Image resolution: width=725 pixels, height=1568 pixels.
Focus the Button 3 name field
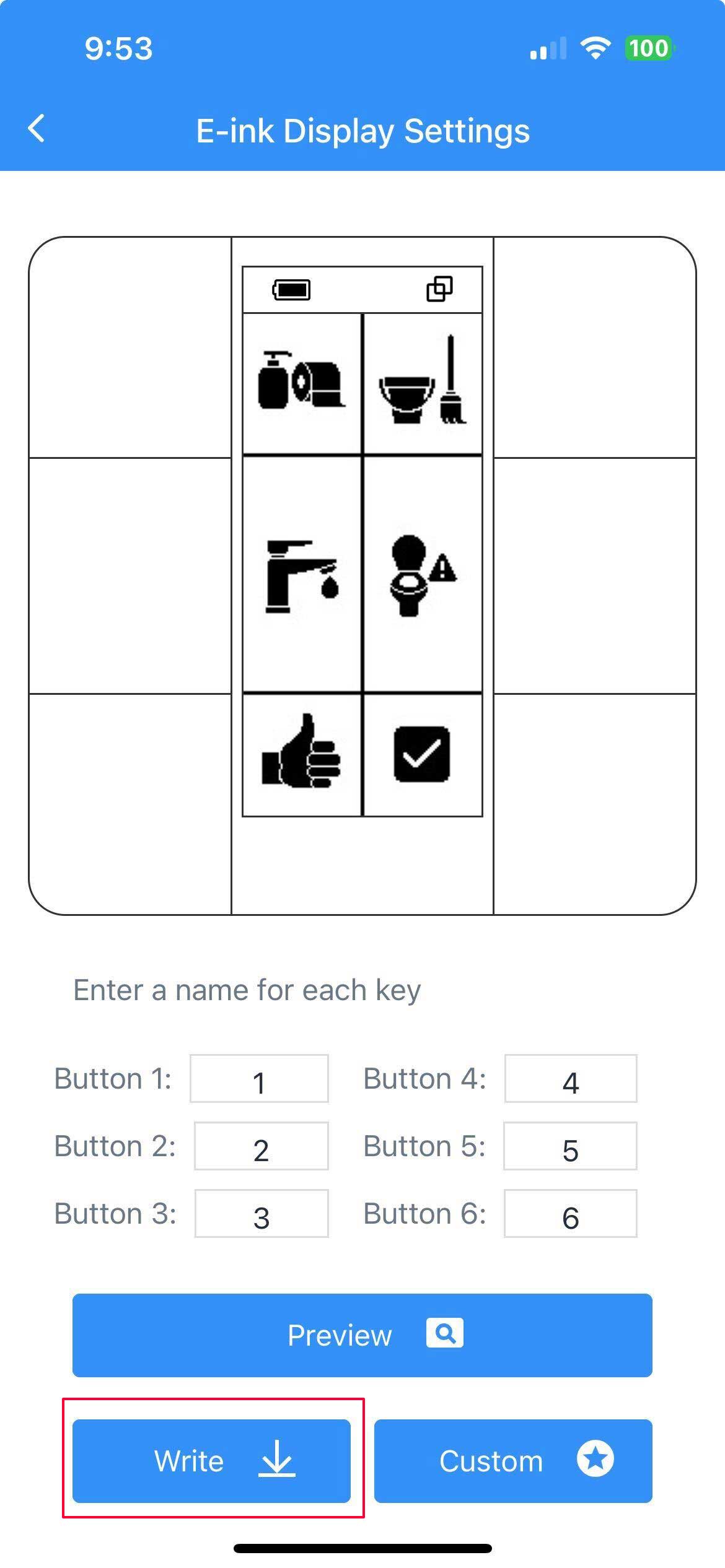click(x=261, y=1214)
